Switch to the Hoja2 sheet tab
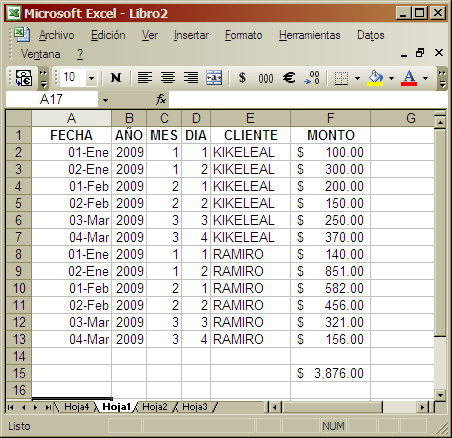The image size is (452, 438). (x=155, y=407)
